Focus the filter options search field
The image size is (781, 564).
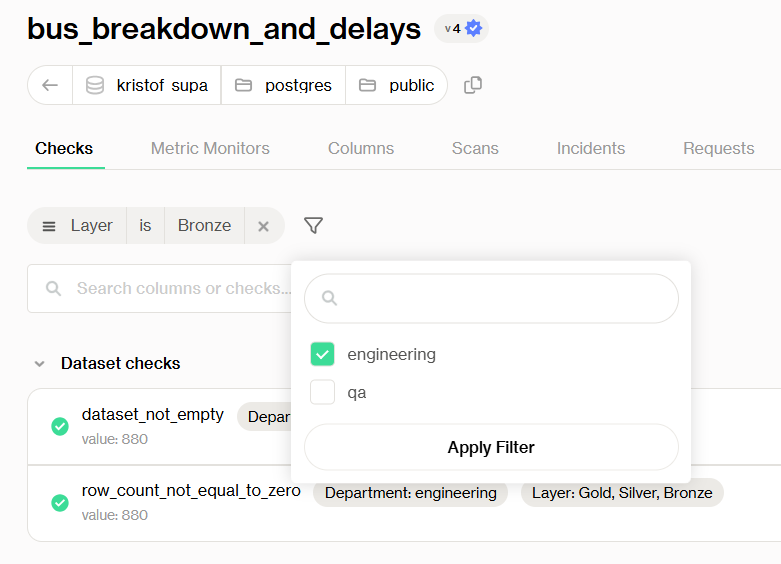(504, 298)
